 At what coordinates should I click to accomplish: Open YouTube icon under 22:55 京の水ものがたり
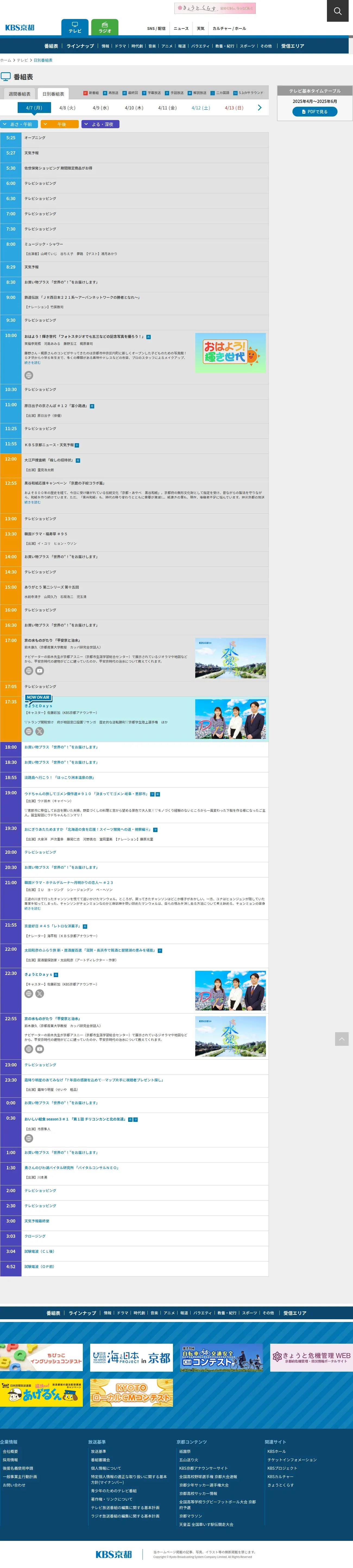(x=40, y=1049)
